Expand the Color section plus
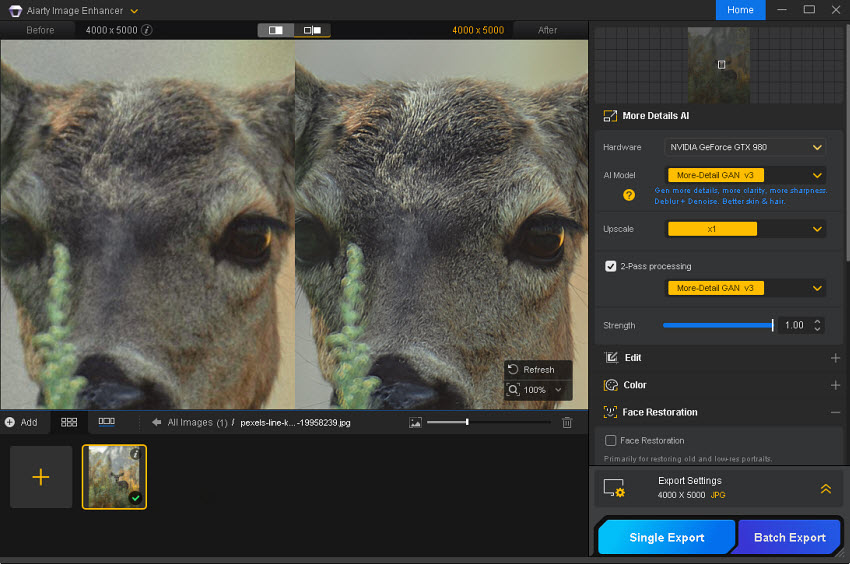The width and height of the screenshot is (850, 564). [x=835, y=385]
